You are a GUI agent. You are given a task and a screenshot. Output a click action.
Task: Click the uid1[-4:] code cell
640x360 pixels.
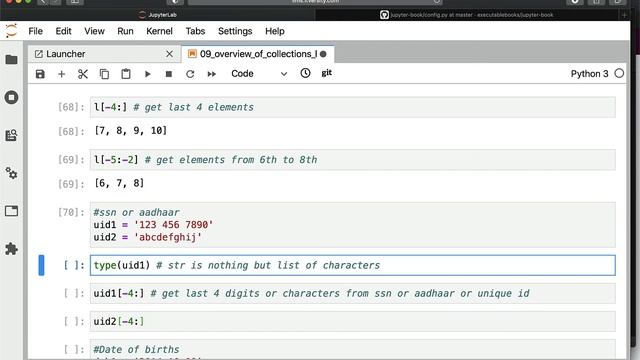pyautogui.click(x=353, y=293)
